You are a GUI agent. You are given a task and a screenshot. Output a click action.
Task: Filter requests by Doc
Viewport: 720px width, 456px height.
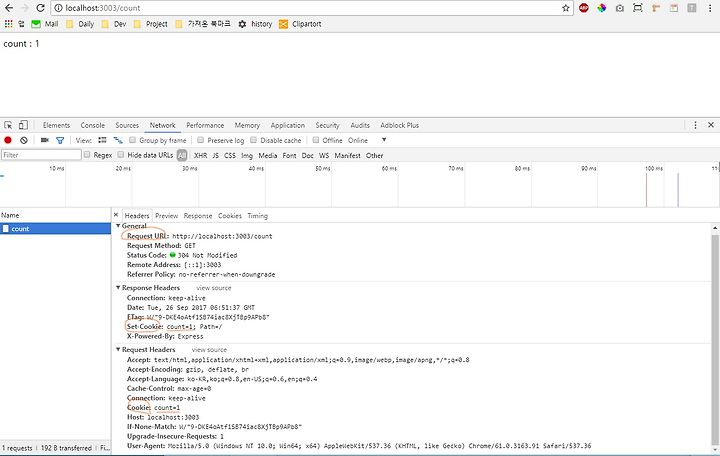point(307,155)
